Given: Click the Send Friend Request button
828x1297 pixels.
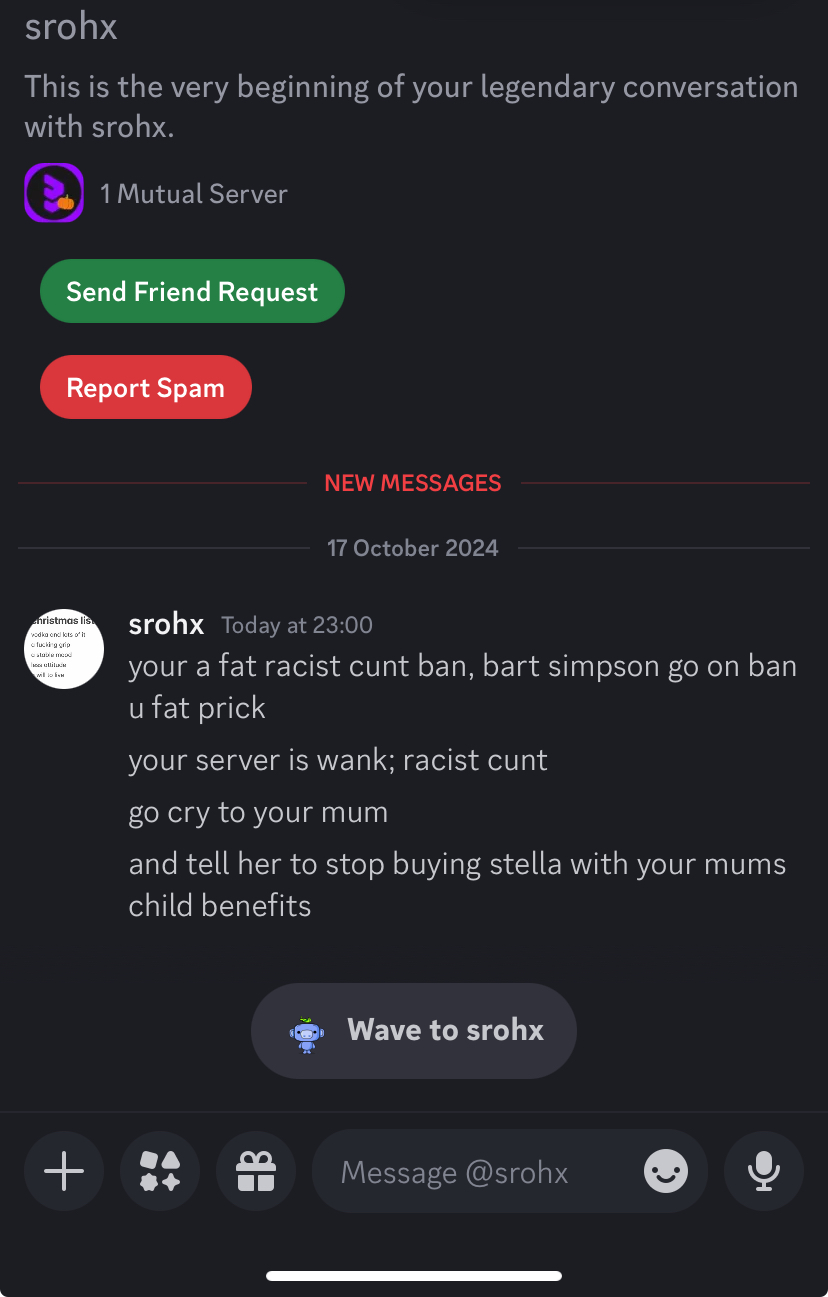Looking at the screenshot, I should (192, 291).
